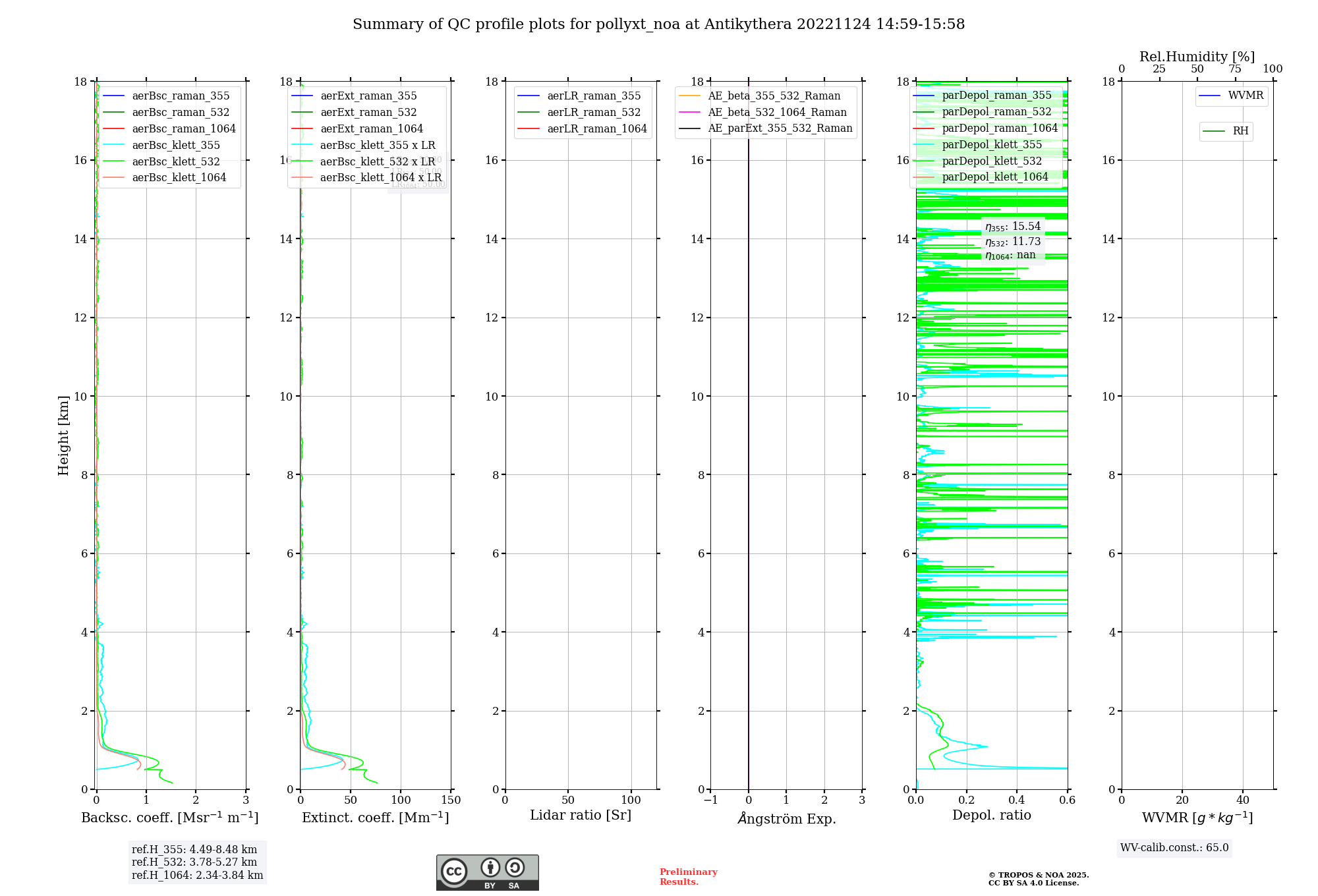Screen dimensions: 1318x896
Task: Click the WVMR [g*kg⁻¹] axis label
Action: pos(1197,818)
